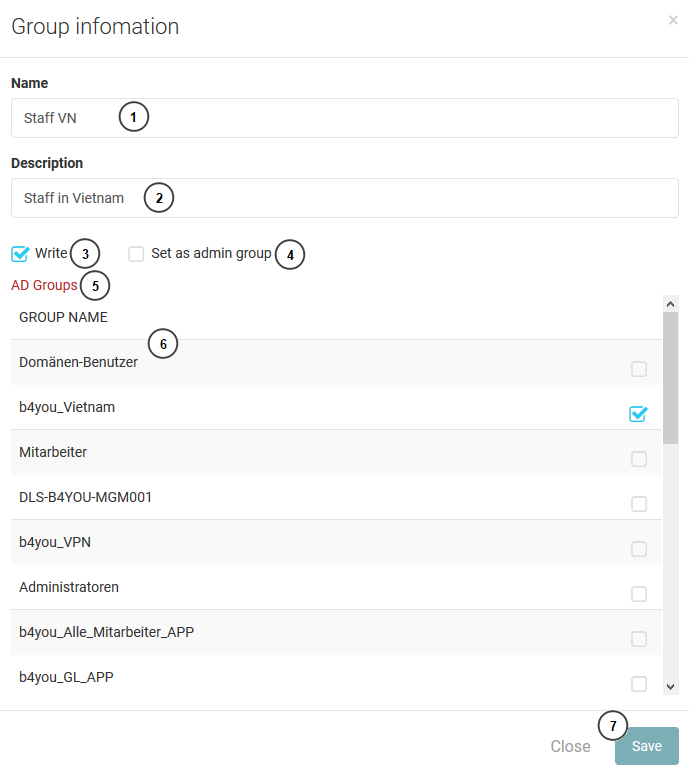Tick the Domänen-Benutzer group checkbox
The width and height of the screenshot is (689, 772).
click(x=639, y=369)
